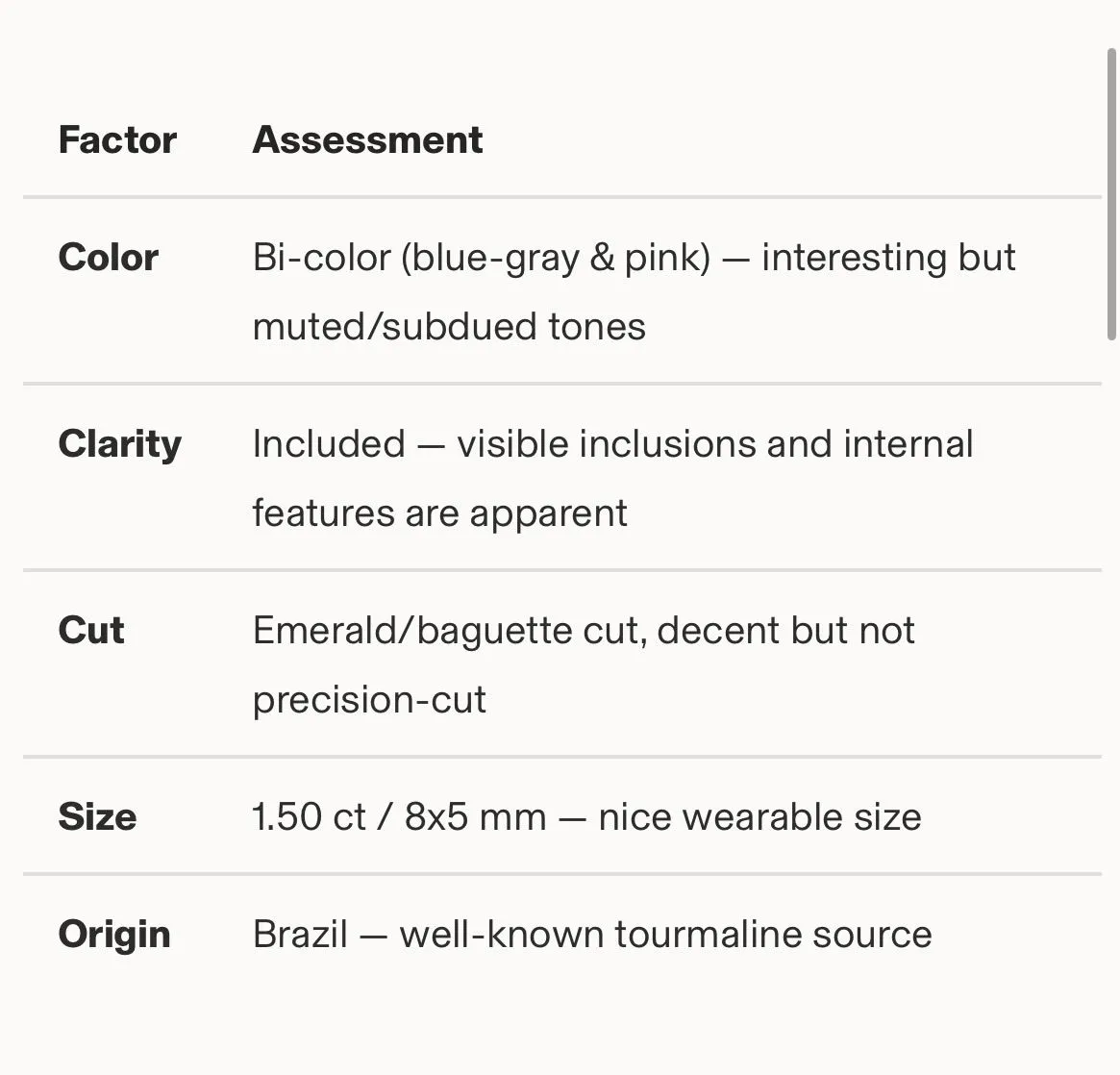This screenshot has width=1120, height=1075.
Task: Select the Origin row label
Action: pyautogui.click(x=114, y=935)
